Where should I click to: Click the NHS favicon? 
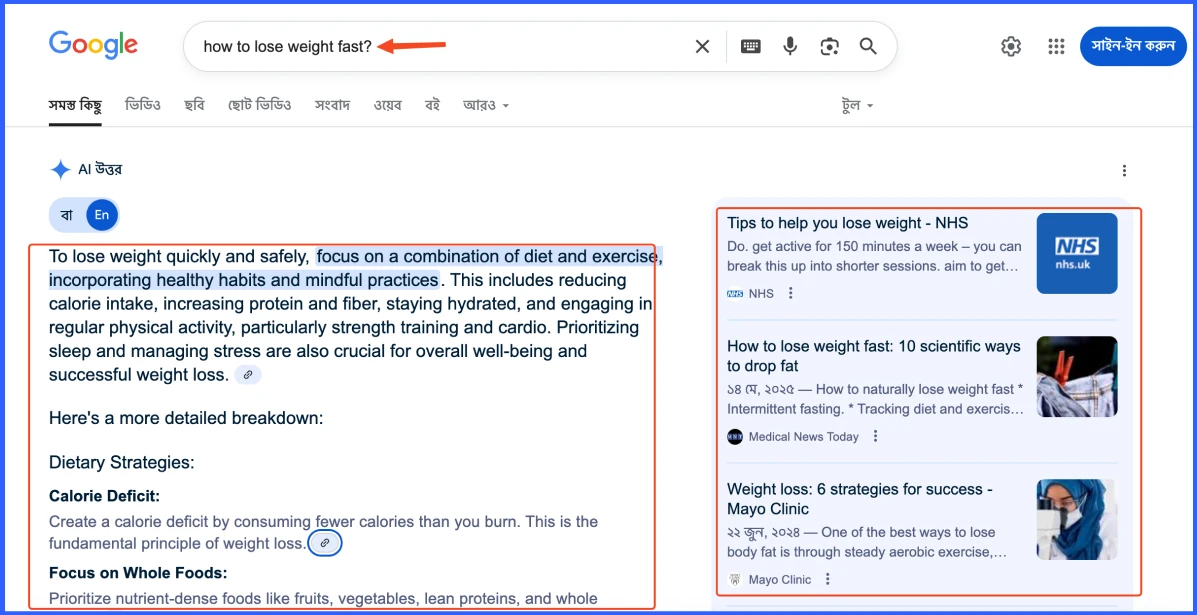click(735, 293)
